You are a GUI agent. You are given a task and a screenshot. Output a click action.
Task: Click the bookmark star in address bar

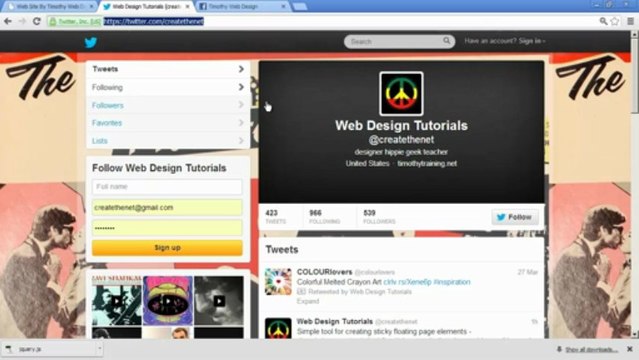point(615,21)
